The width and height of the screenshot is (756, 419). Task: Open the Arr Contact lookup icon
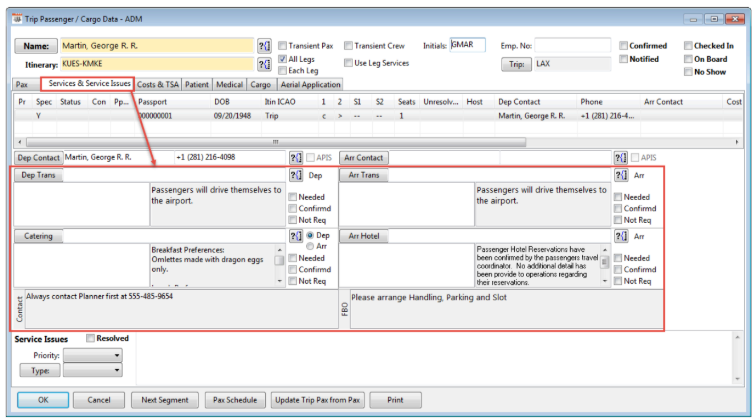(621, 158)
